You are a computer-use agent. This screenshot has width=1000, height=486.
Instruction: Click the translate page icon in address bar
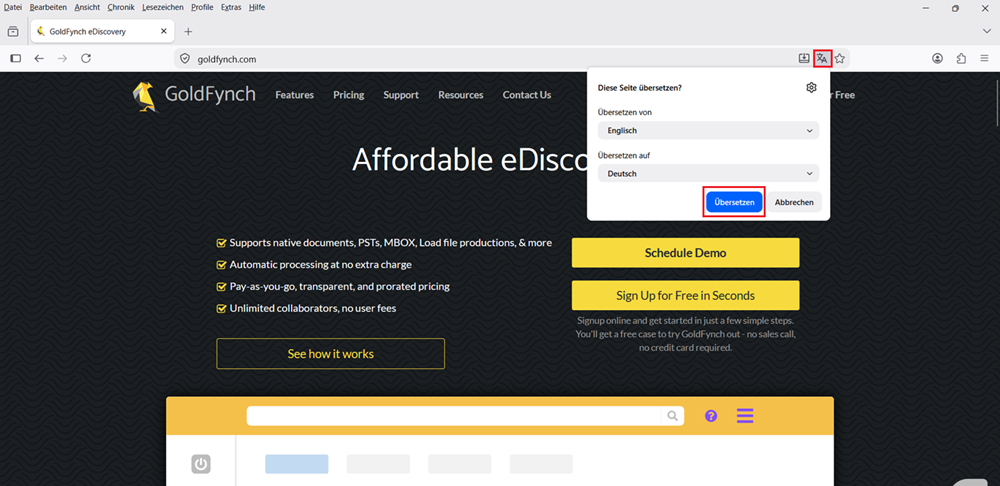pyautogui.click(x=822, y=59)
